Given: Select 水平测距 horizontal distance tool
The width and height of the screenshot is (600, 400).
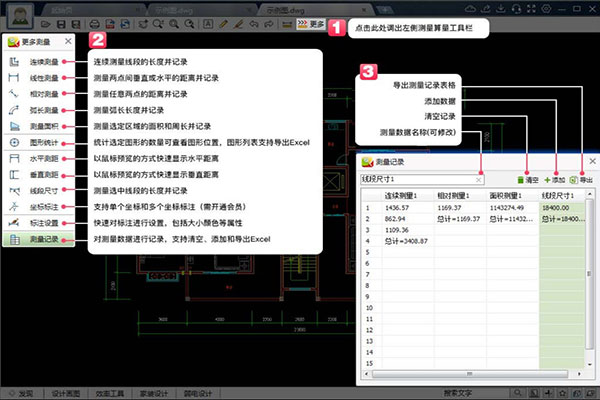Looking at the screenshot, I should [x=38, y=158].
